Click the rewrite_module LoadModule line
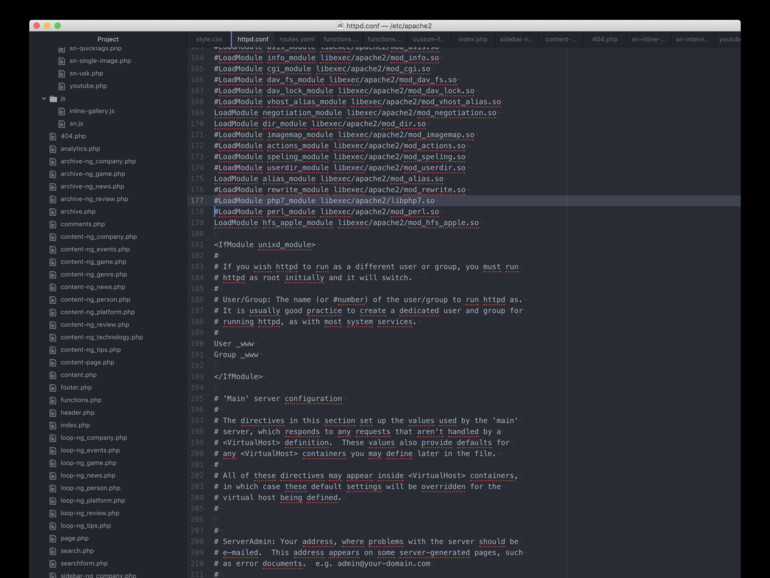Image resolution: width=770 pixels, height=578 pixels. [339, 190]
